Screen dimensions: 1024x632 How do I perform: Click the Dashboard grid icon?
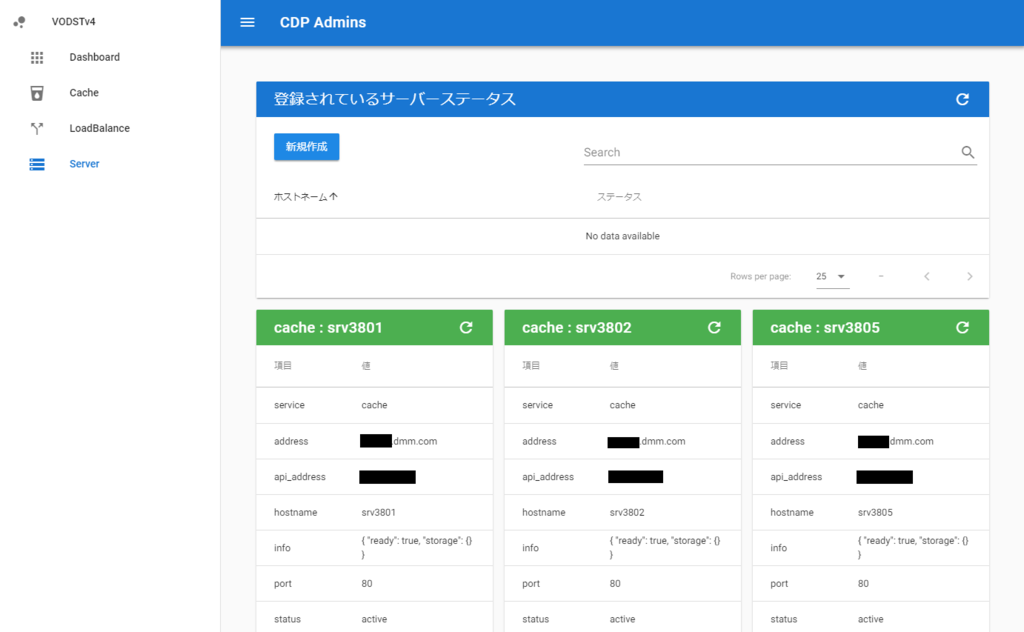click(37, 57)
